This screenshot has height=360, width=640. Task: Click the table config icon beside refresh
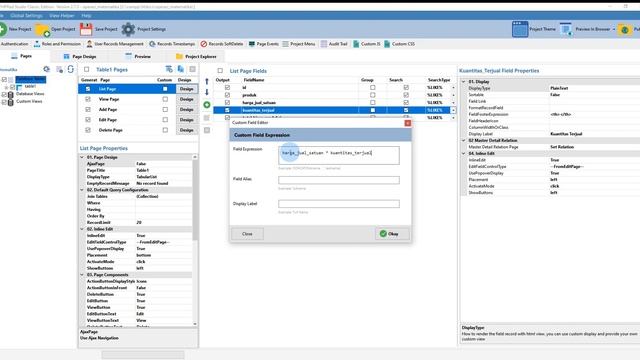click(60, 69)
